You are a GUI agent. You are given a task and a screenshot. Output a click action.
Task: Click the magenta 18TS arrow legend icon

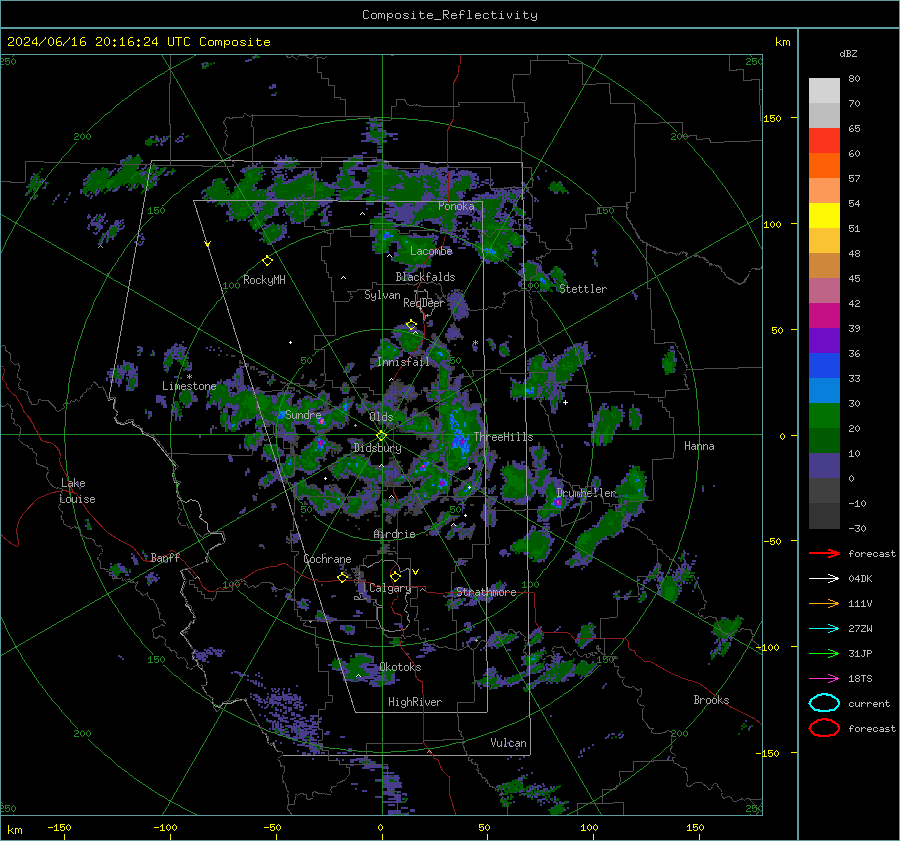coord(824,679)
